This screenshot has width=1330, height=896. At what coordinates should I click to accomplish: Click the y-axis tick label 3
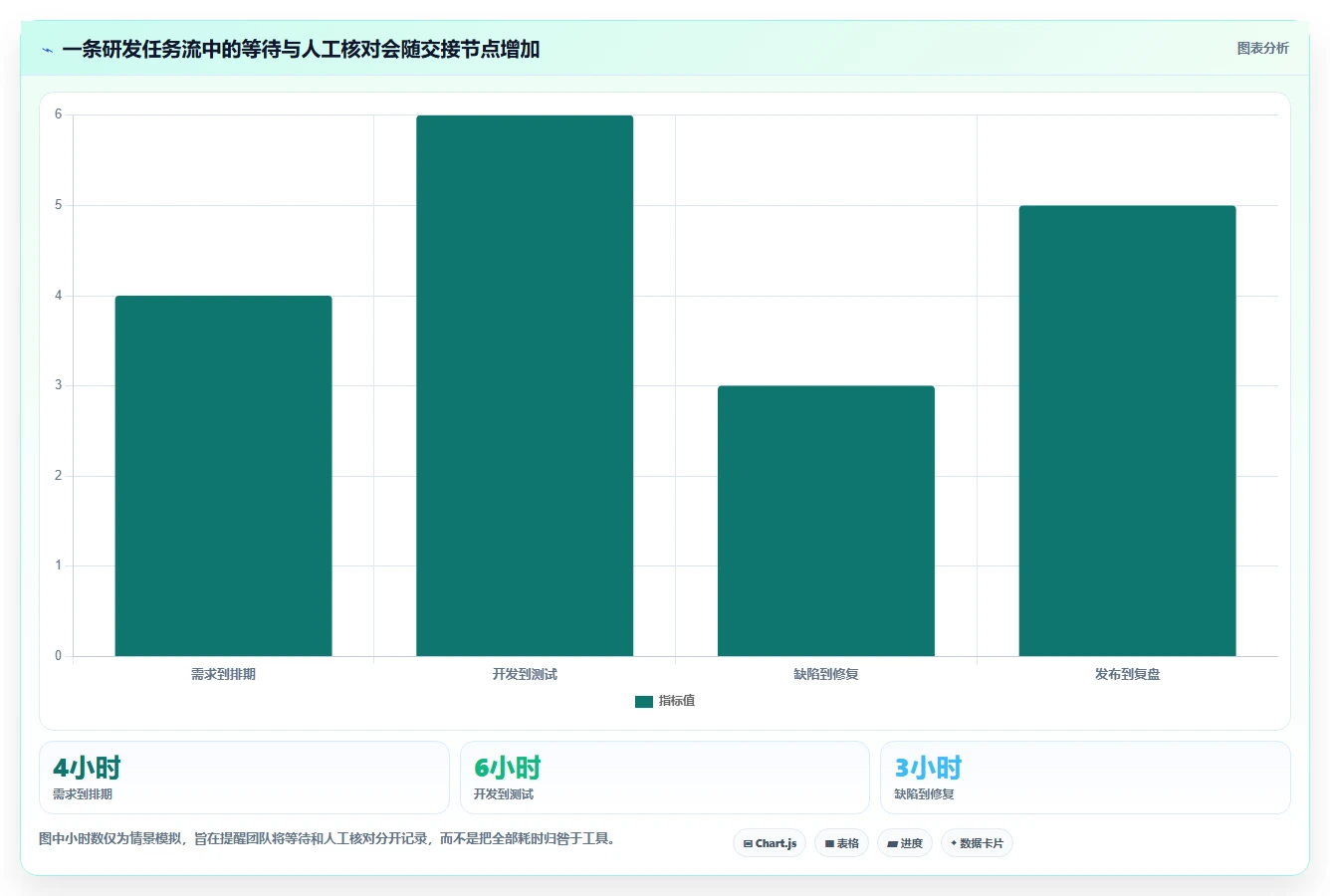pos(59,385)
